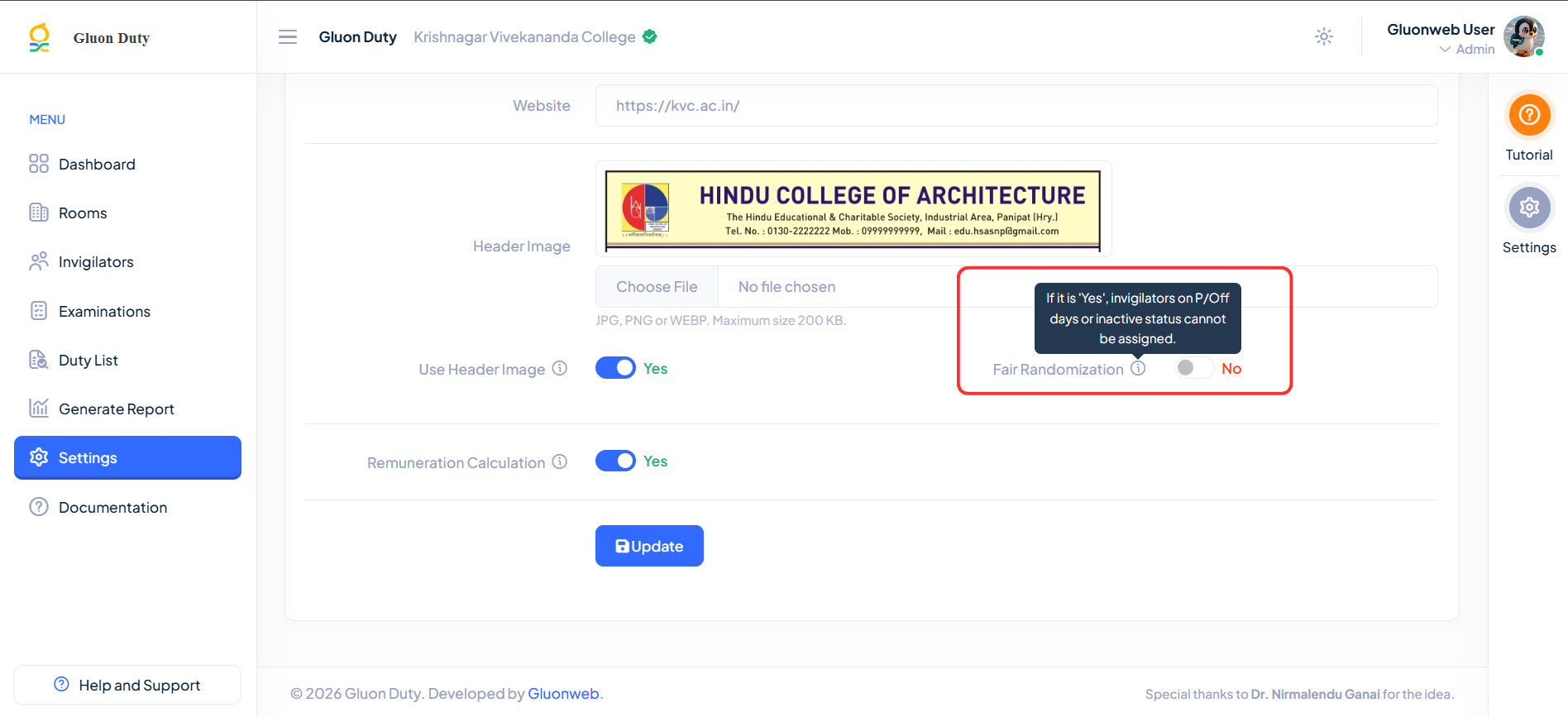The height and width of the screenshot is (717, 1568).
Task: Open Rooms from the sidebar menu
Action: [x=127, y=213]
